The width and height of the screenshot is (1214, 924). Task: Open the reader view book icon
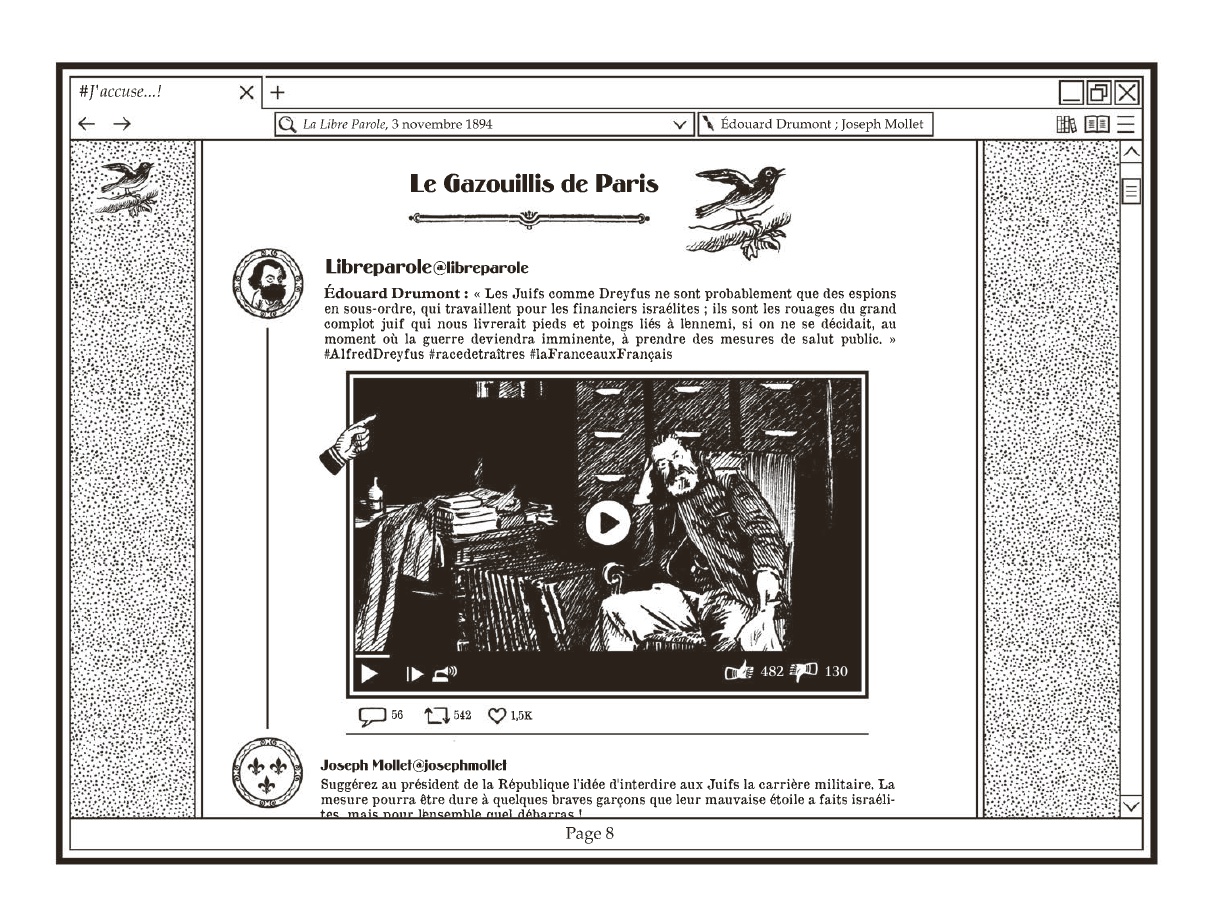tap(1097, 124)
